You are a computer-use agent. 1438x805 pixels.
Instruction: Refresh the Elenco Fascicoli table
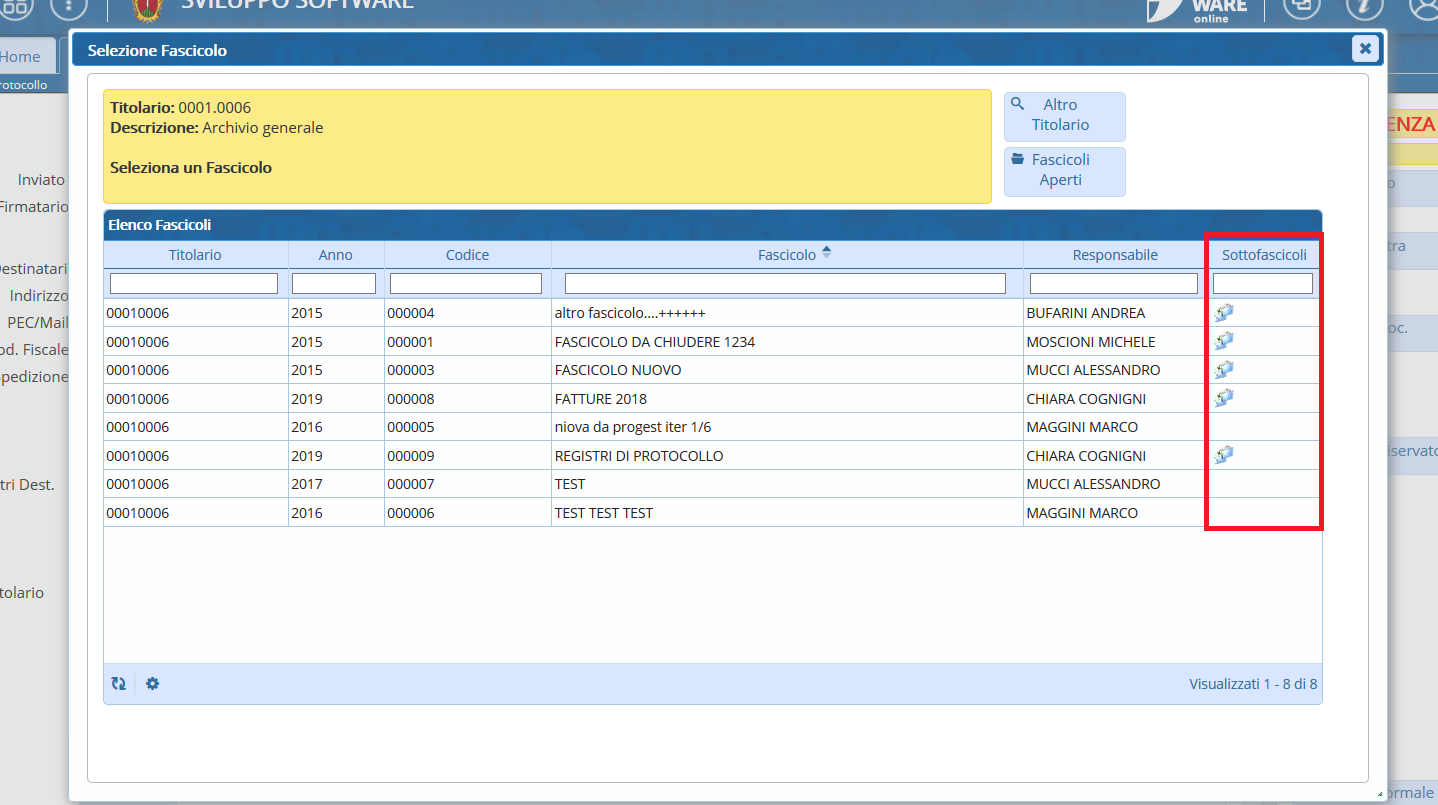pyautogui.click(x=119, y=684)
